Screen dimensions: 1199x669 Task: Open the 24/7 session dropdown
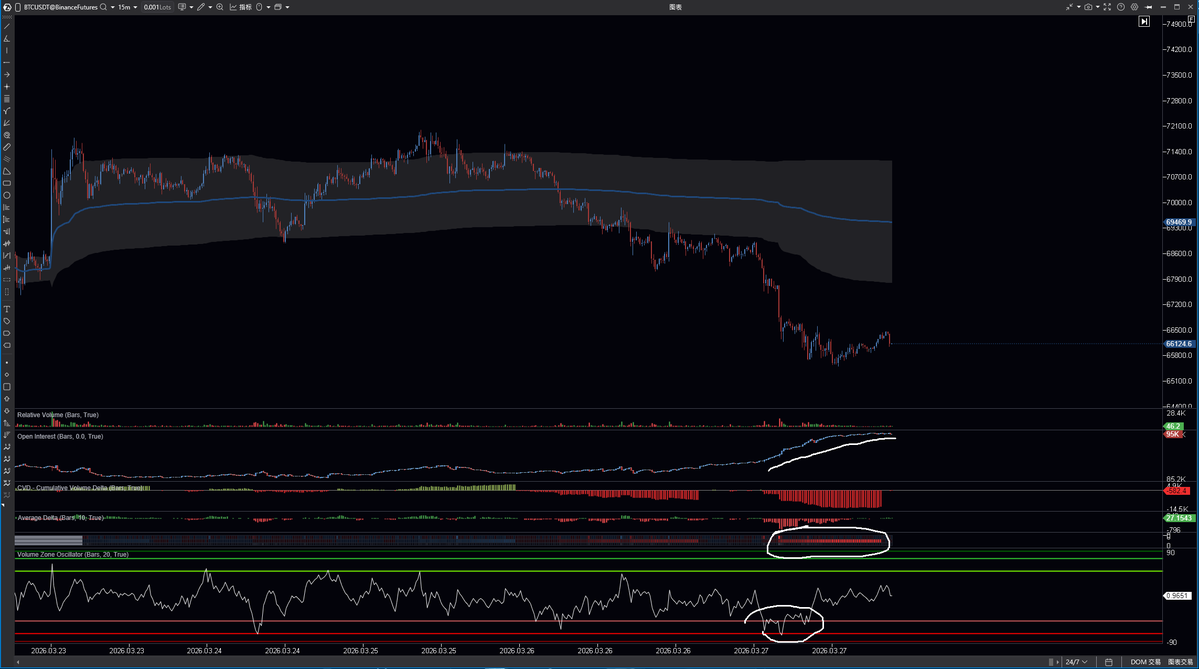tap(1076, 662)
